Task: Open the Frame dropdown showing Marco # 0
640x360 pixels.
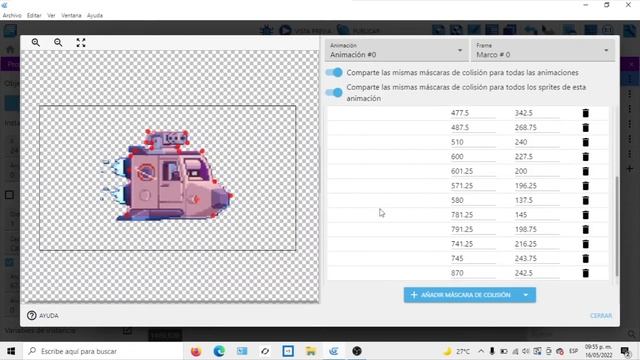Action: click(x=542, y=50)
